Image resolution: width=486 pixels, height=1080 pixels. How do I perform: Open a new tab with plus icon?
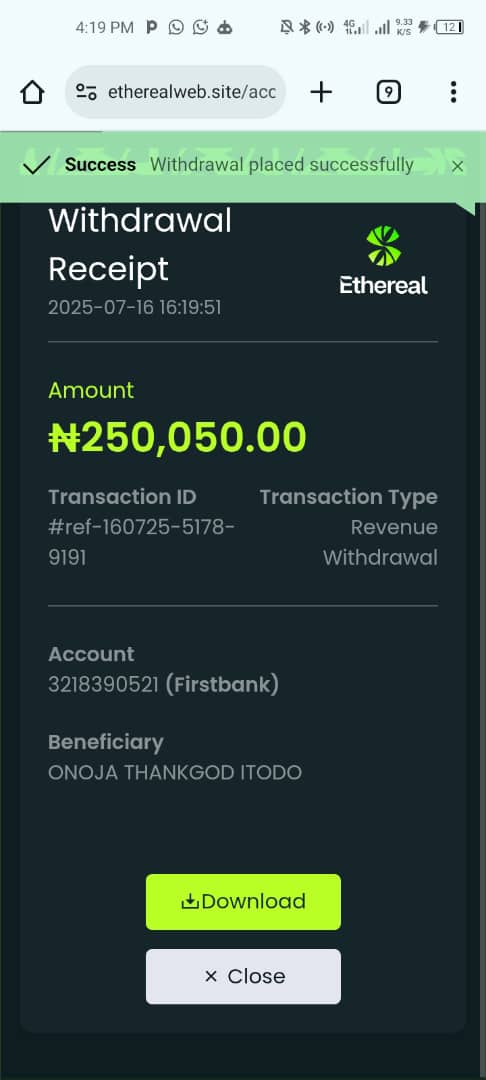[321, 92]
